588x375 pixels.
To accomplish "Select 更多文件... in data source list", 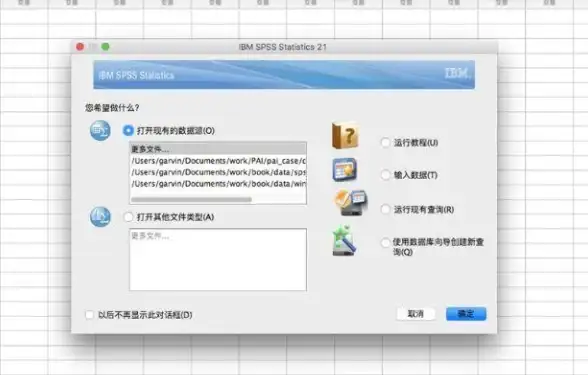I will (218, 149).
